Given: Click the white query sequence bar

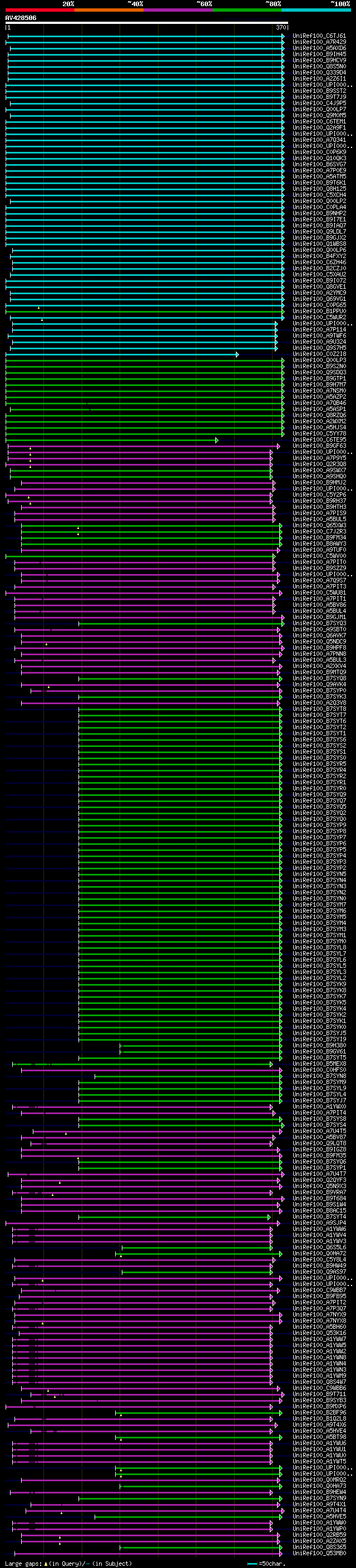Looking at the screenshot, I should pyautogui.click(x=147, y=23).
